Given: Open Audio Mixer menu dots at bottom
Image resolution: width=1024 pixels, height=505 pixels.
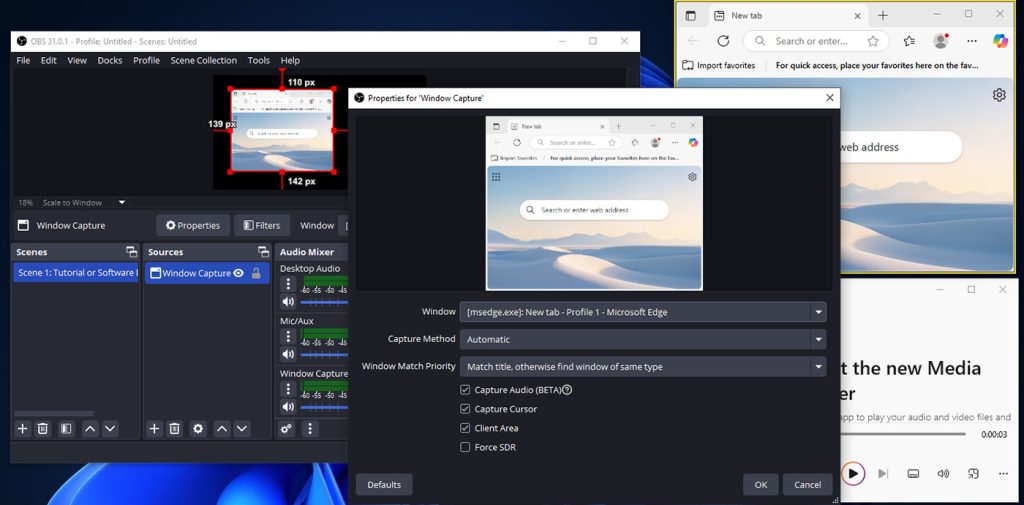Looking at the screenshot, I should pyautogui.click(x=310, y=429).
